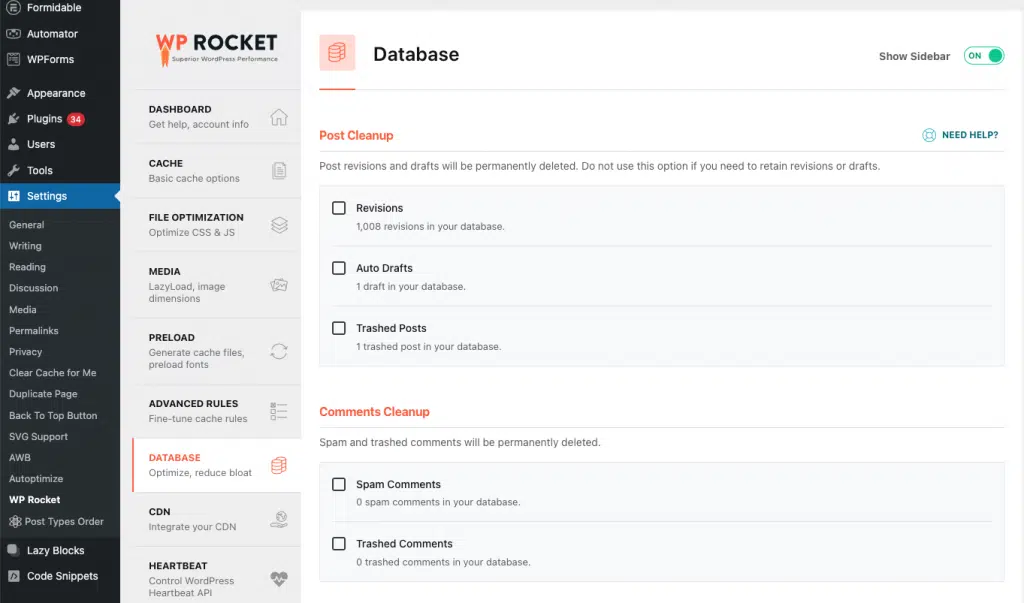Click the Trashed Comments option label
Viewport: 1024px width, 603px height.
click(404, 544)
